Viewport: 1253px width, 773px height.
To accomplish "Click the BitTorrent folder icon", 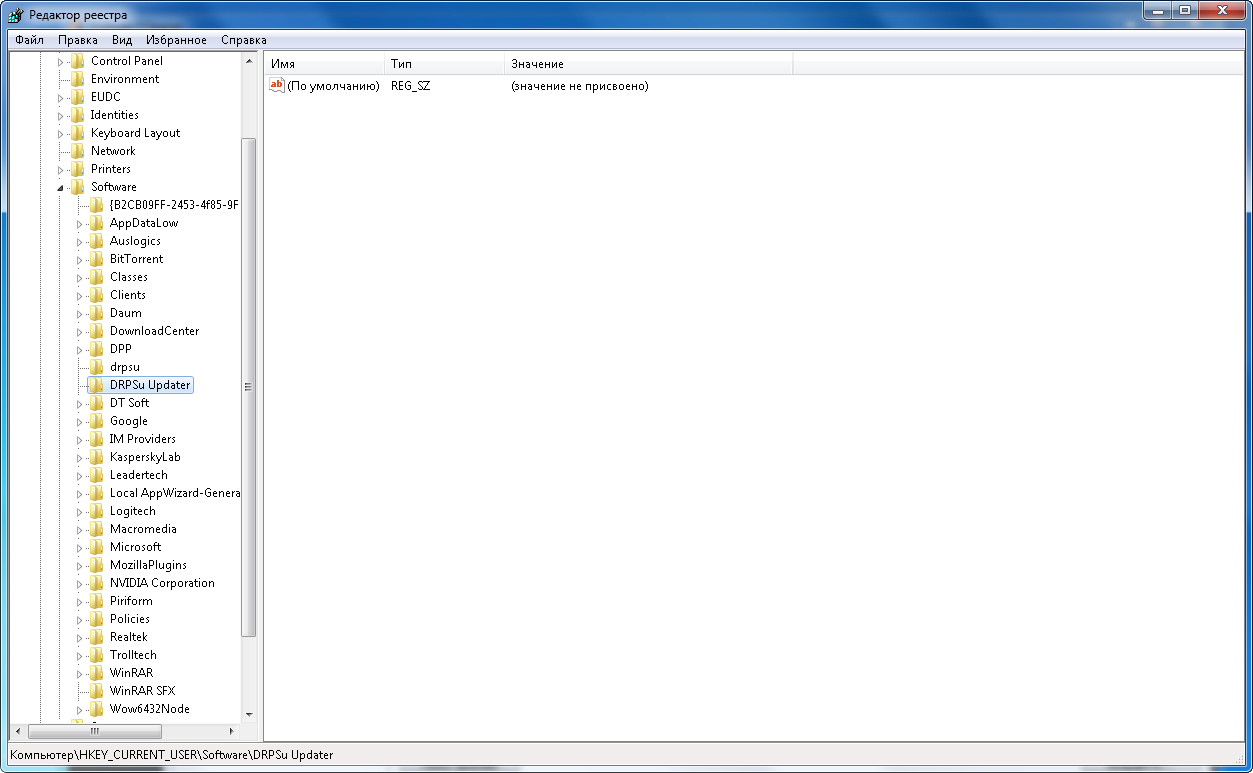I will (x=96, y=259).
